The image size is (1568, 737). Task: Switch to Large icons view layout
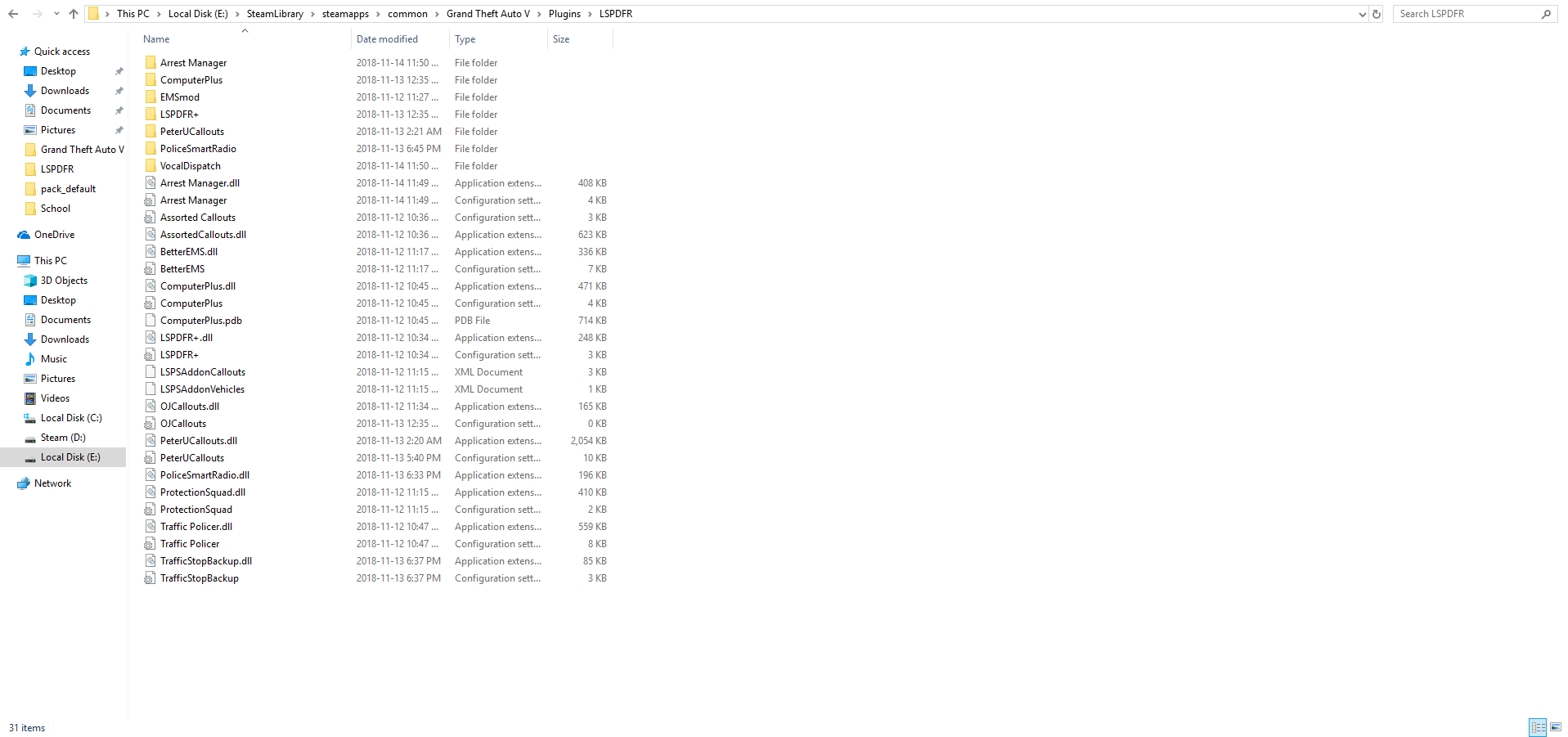click(x=1556, y=727)
